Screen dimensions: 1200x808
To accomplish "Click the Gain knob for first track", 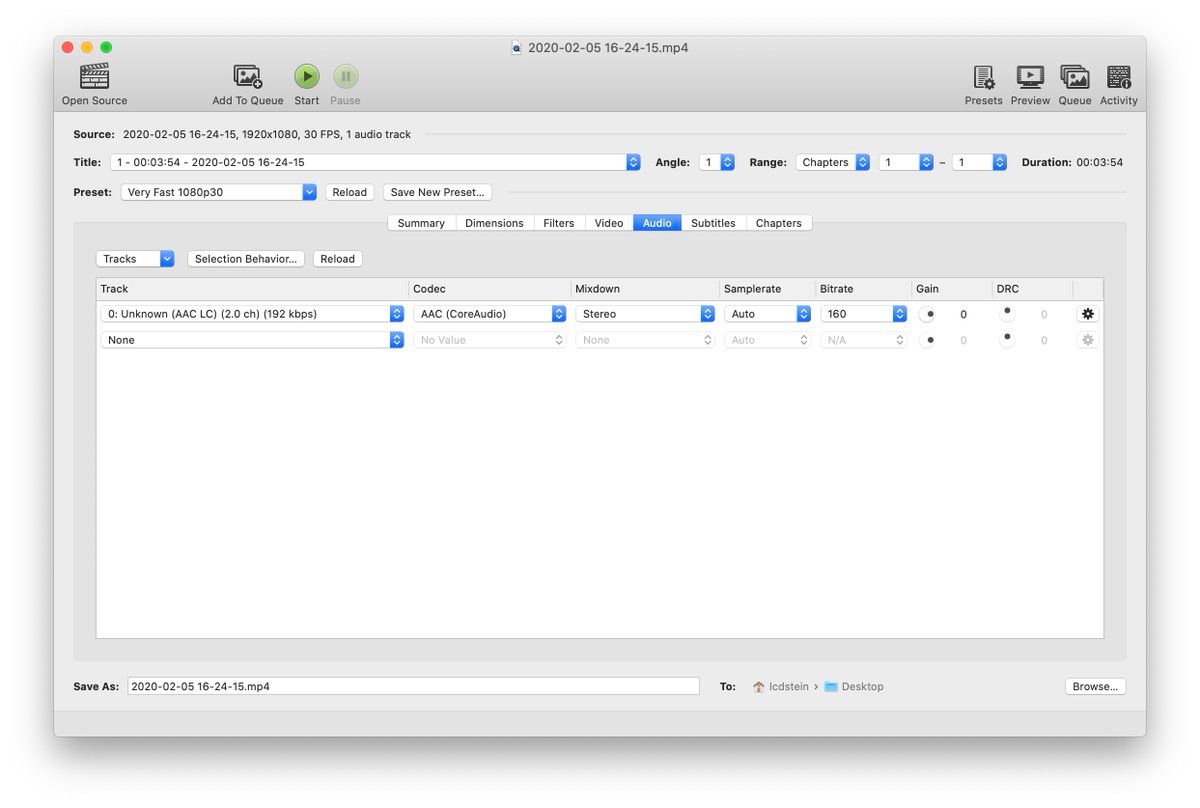I will [928, 314].
